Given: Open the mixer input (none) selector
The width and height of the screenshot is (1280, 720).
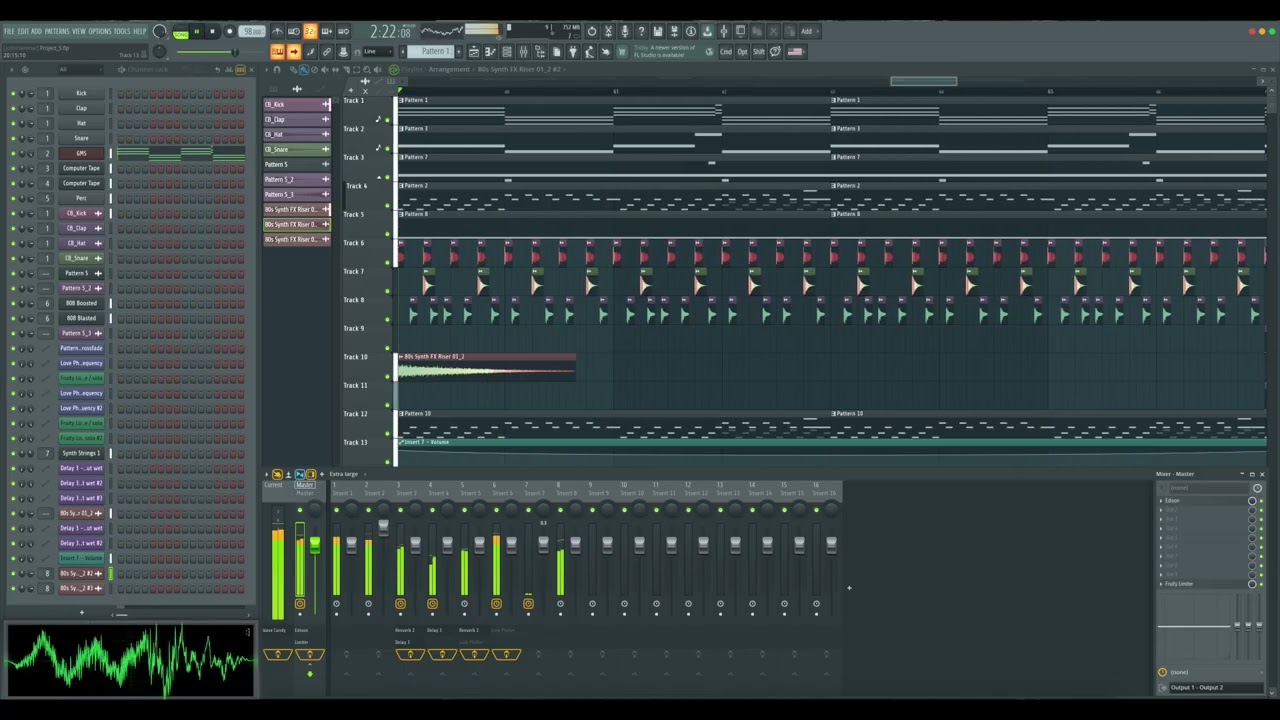Looking at the screenshot, I should point(1208,488).
